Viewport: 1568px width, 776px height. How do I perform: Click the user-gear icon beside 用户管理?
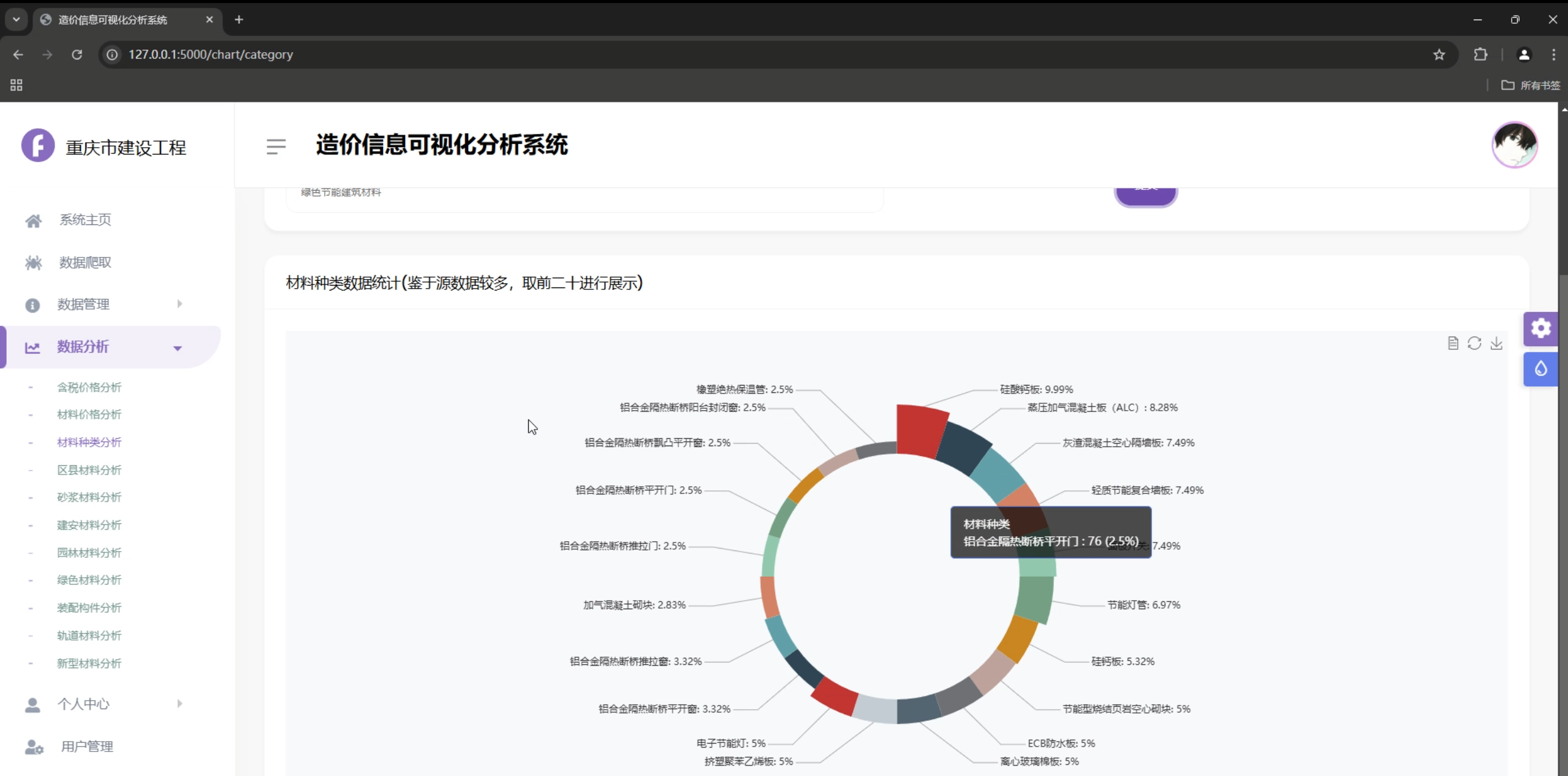[34, 747]
